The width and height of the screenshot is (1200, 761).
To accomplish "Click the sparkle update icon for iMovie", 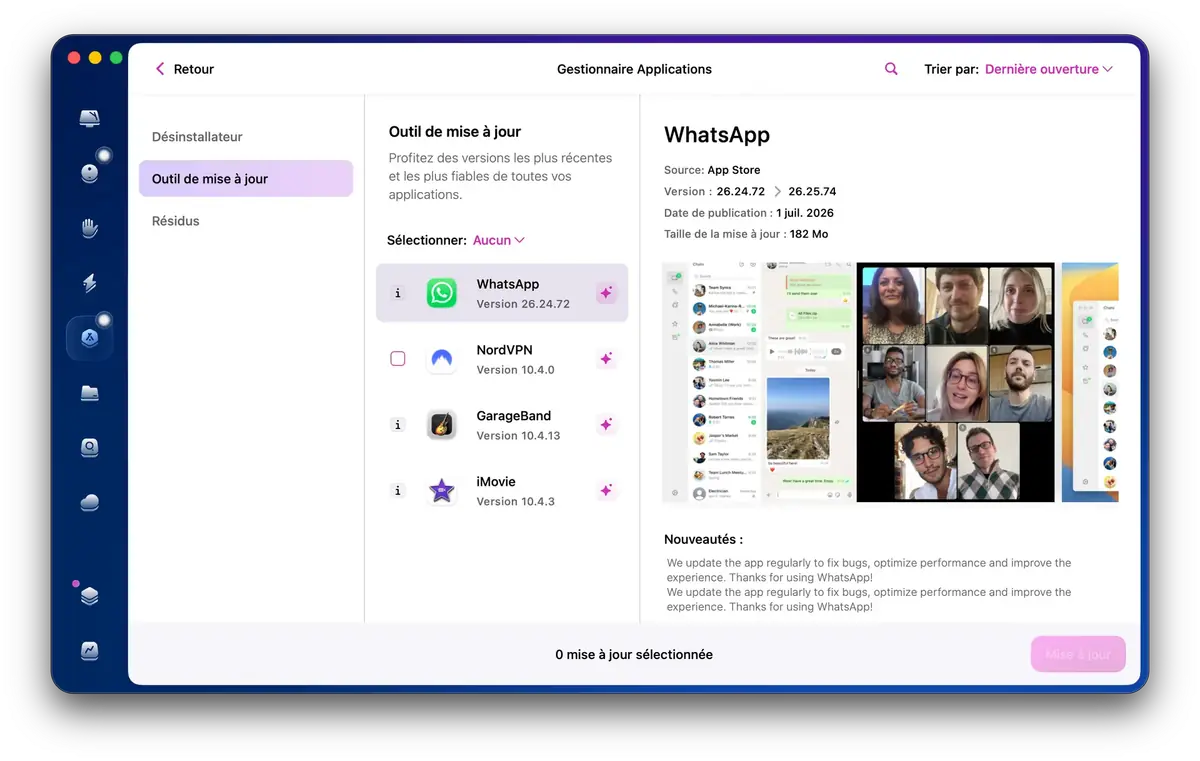I will point(606,491).
